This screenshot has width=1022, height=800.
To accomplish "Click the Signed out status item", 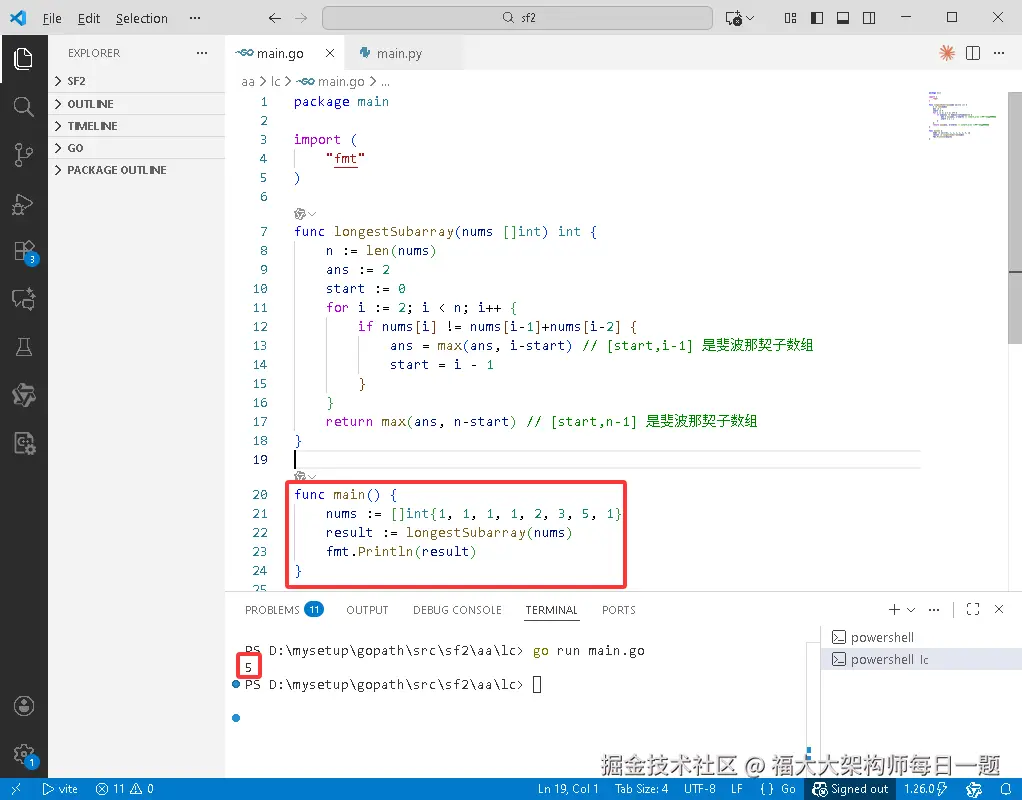I will (851, 789).
